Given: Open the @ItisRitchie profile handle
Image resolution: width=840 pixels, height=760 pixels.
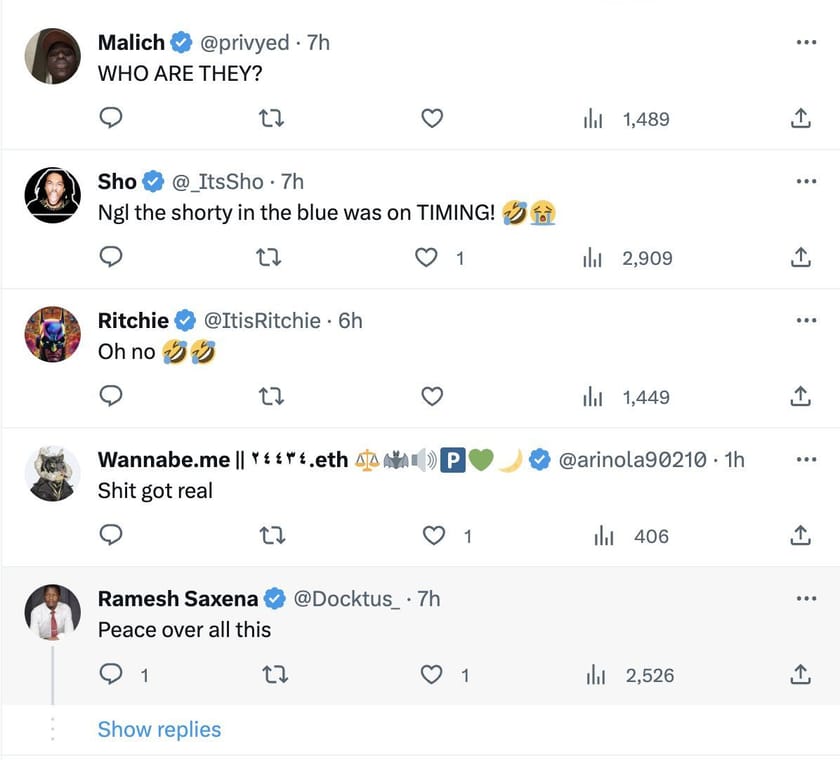Looking at the screenshot, I should [262, 321].
